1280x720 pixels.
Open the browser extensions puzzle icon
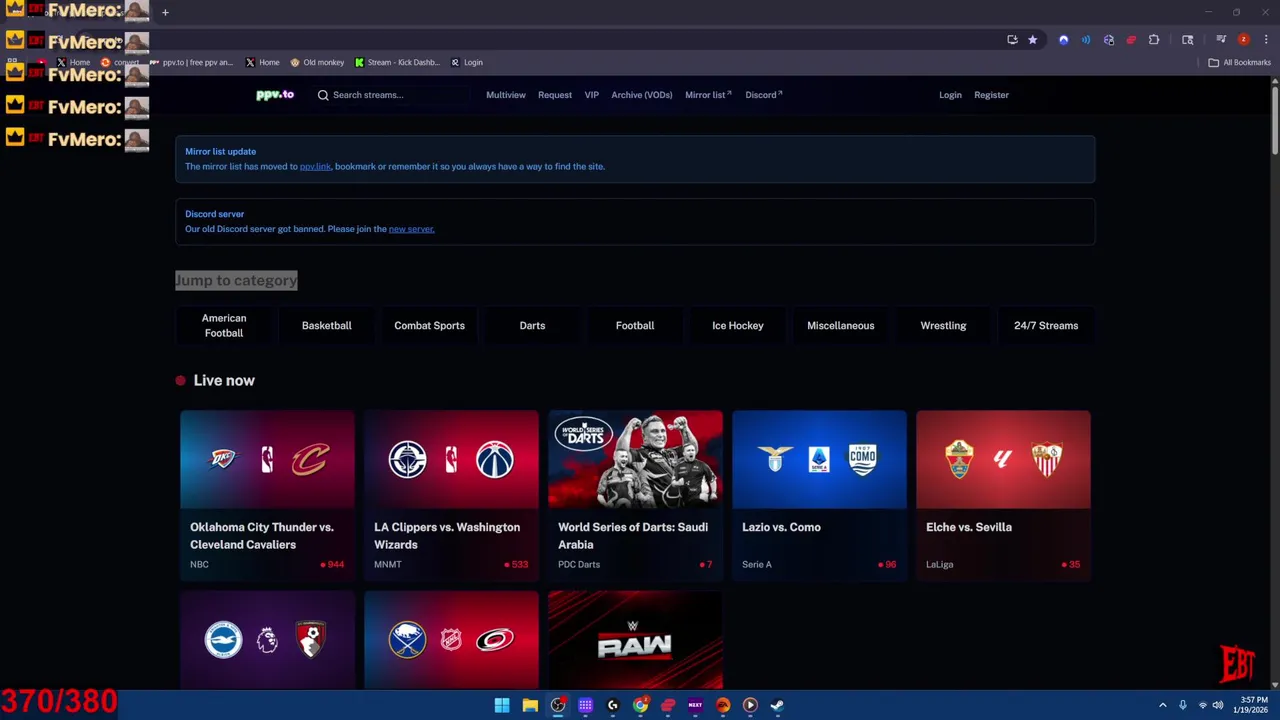pos(1154,40)
